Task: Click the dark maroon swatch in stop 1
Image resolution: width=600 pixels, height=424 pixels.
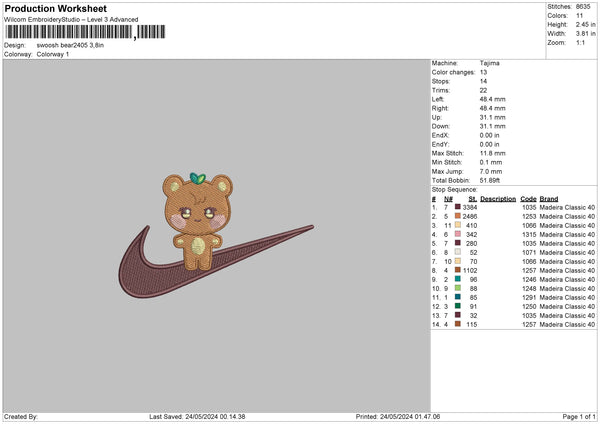Action: point(457,207)
